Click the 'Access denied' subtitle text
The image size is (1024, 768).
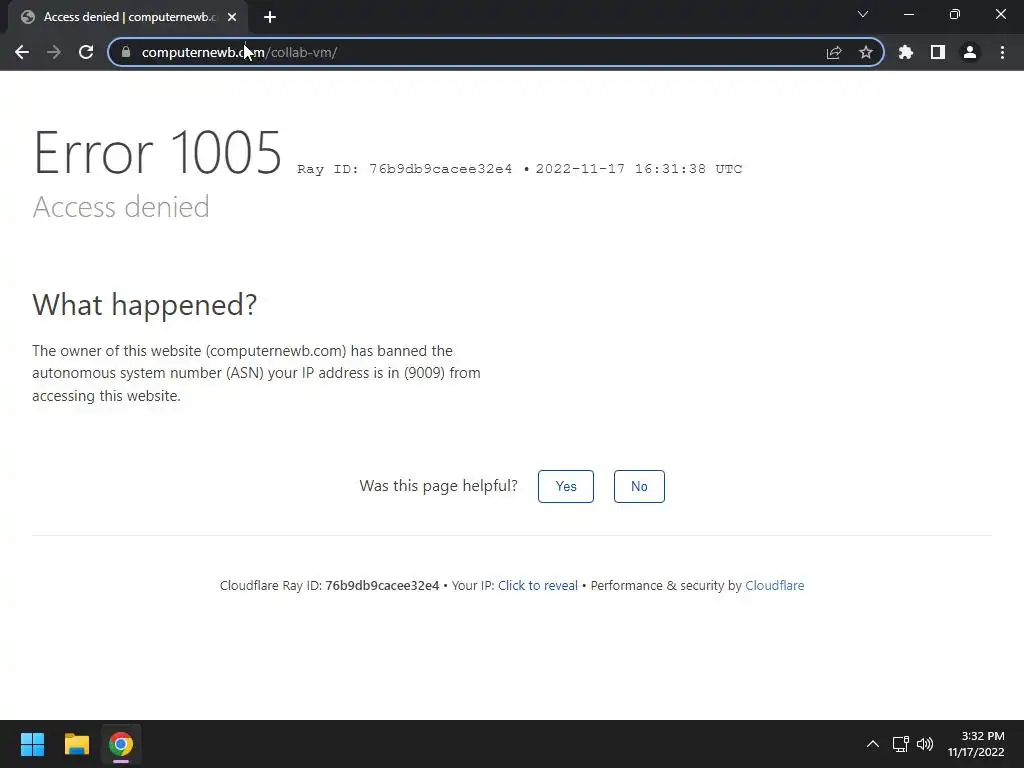[121, 207]
